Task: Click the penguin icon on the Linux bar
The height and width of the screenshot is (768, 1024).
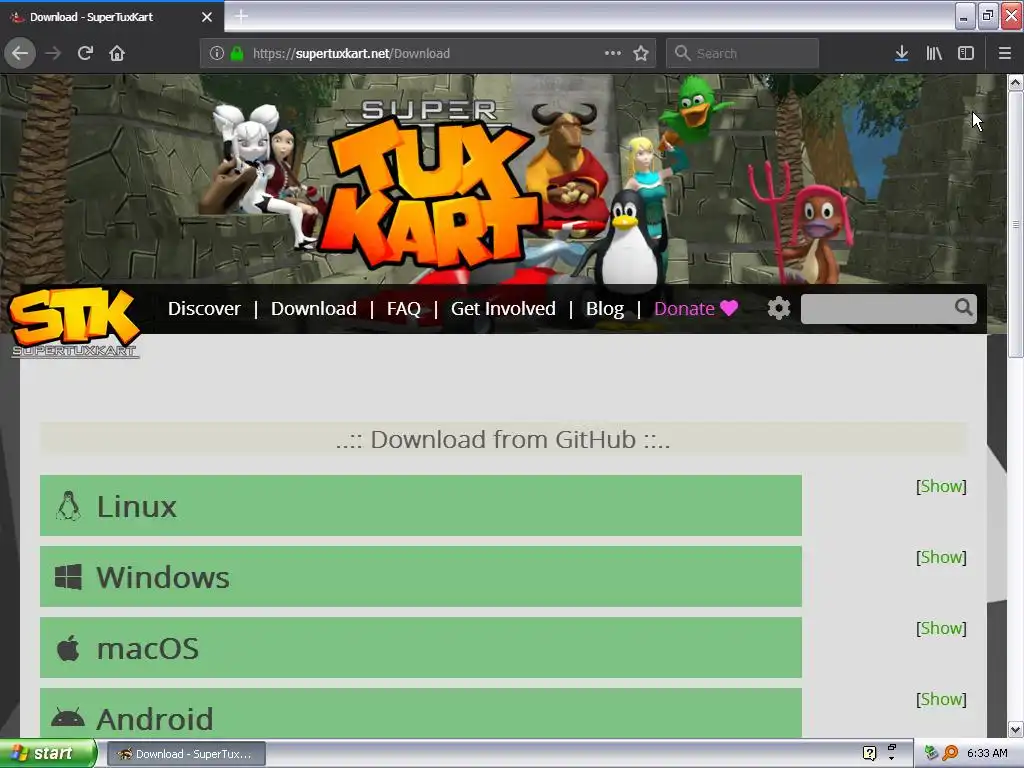Action: pos(68,506)
